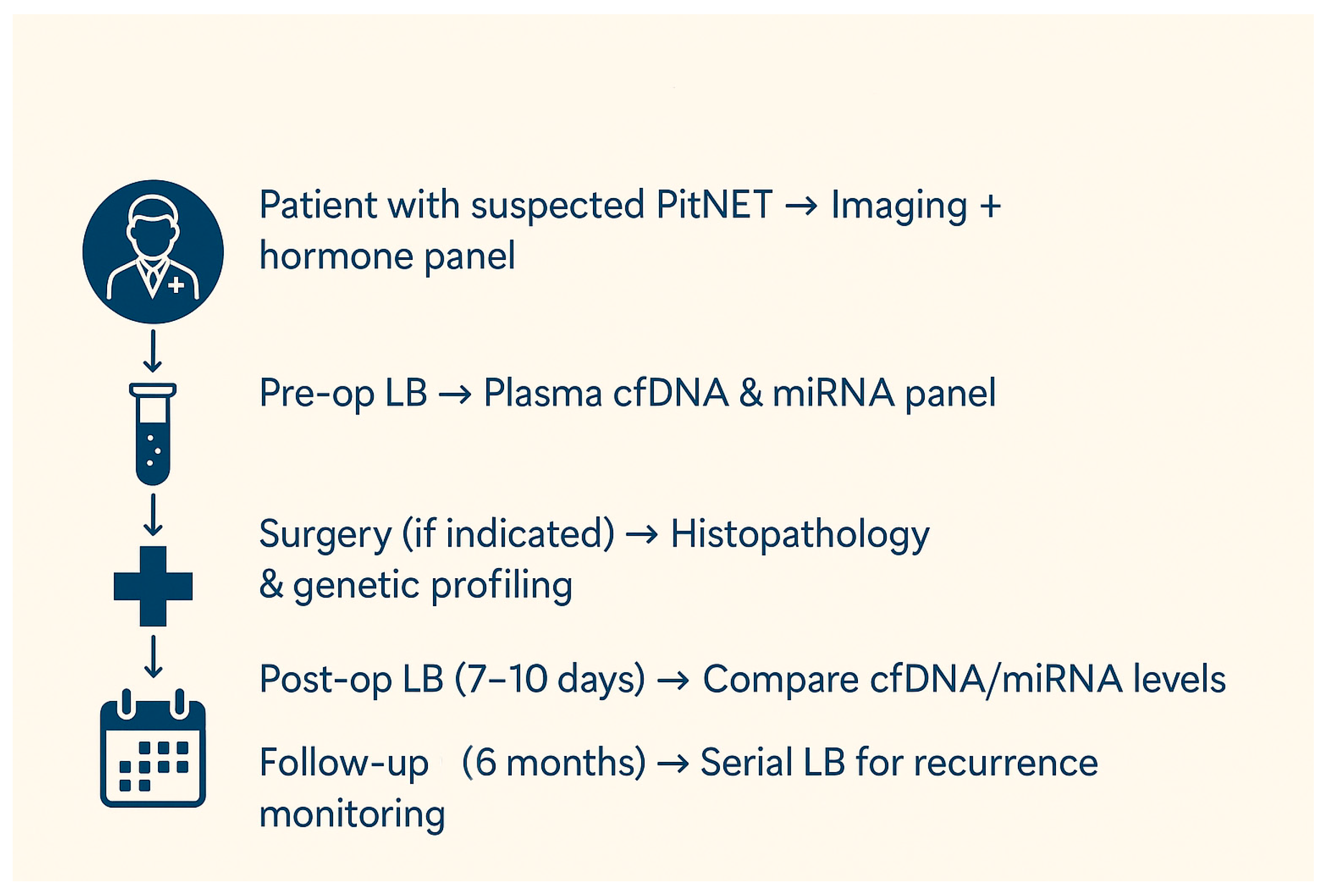Click the medical cross surgery icon
This screenshot has width=1328, height=896.
coord(153,586)
